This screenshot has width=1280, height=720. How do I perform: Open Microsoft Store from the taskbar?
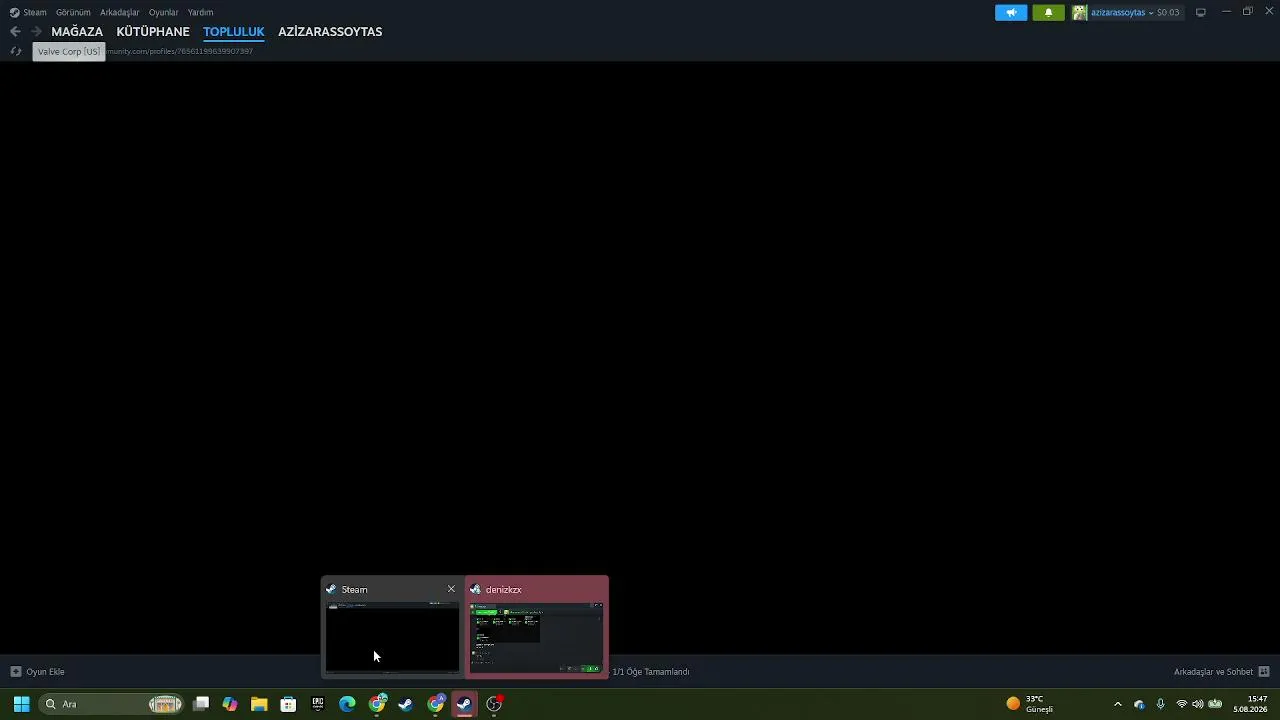pos(288,704)
